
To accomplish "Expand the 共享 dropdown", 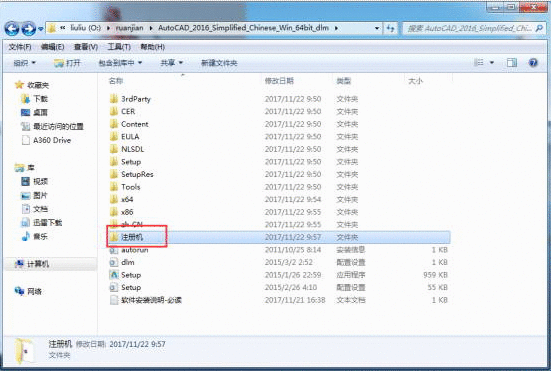I will (171, 63).
